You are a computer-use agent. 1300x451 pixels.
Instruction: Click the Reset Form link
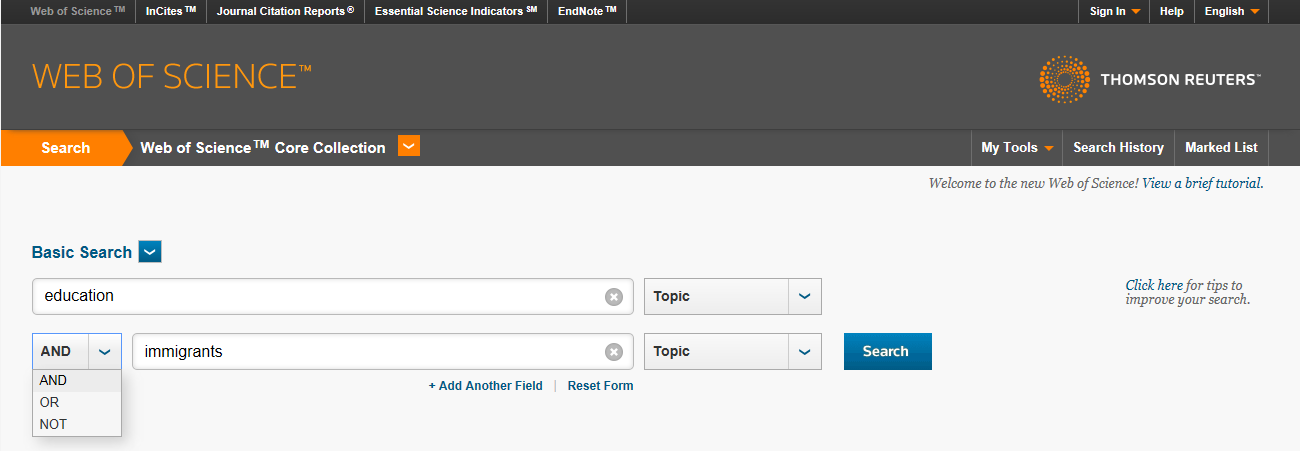[x=600, y=386]
